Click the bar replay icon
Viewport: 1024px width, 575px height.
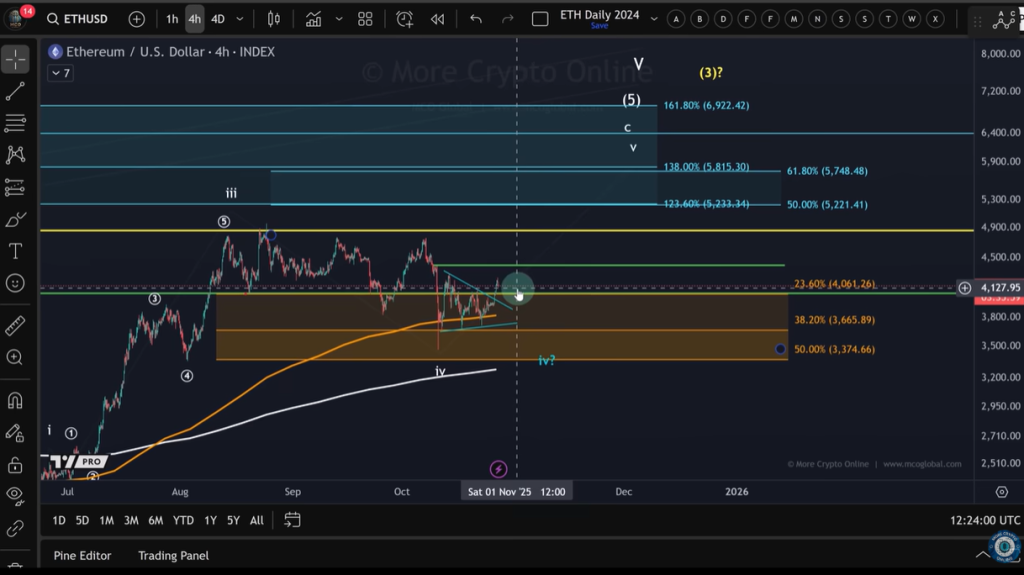pos(437,19)
